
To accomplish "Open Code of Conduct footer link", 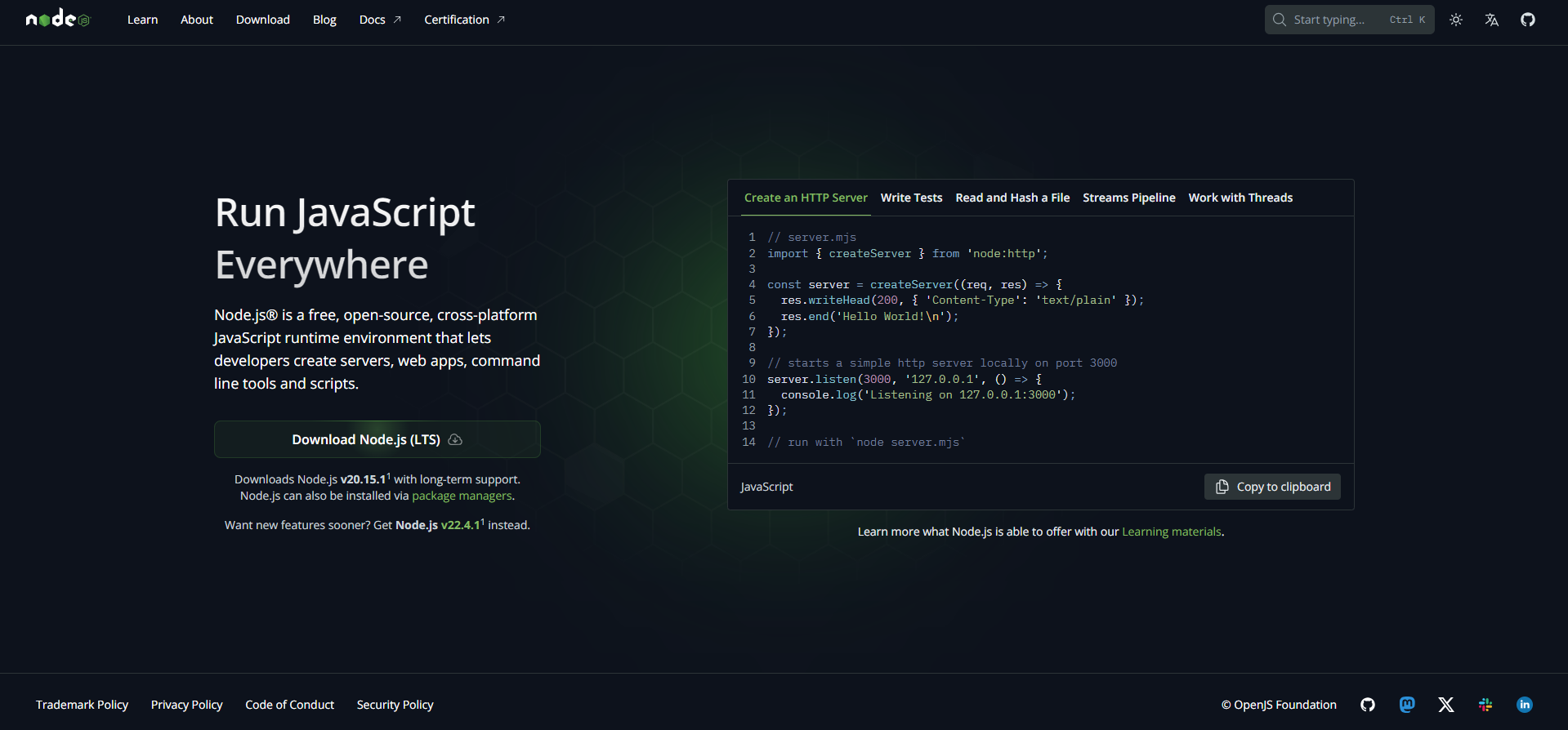I will 289,705.
